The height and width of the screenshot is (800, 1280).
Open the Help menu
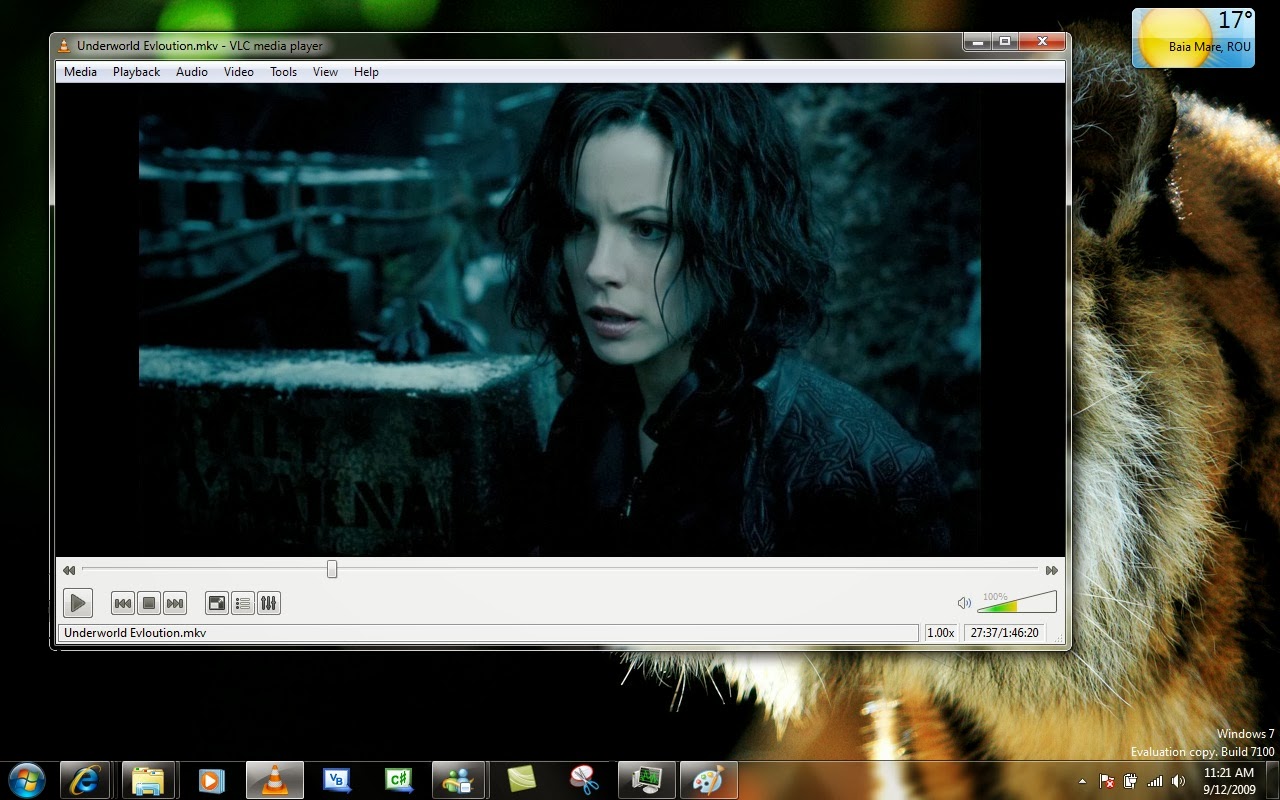(x=367, y=72)
